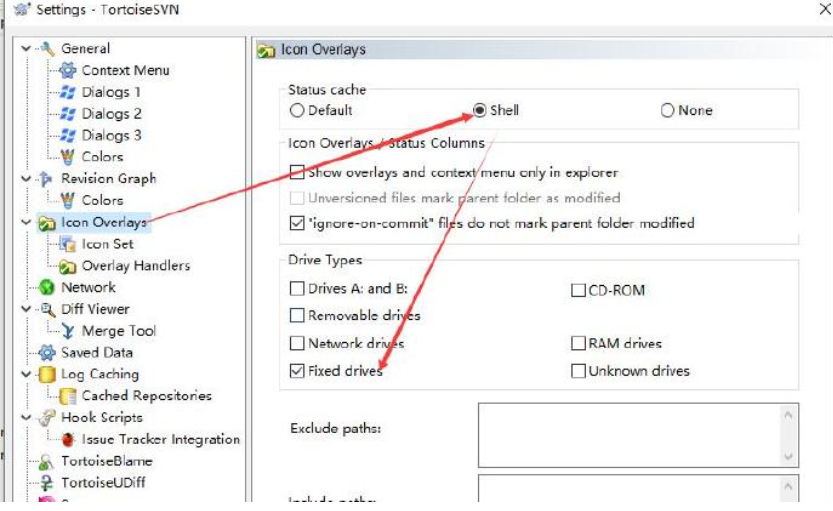Viewport: 833px width, 511px height.
Task: Click the Icon Overlays header folder icon
Action: tap(266, 50)
